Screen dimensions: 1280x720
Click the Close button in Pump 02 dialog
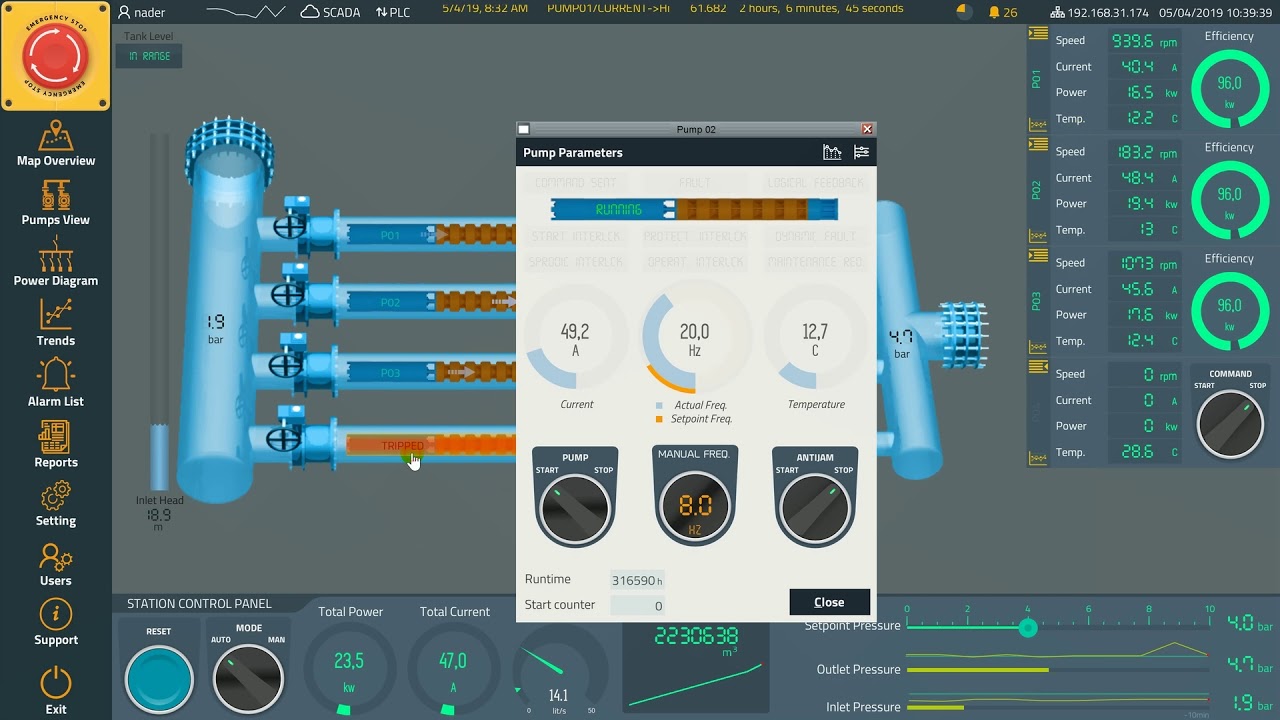829,602
